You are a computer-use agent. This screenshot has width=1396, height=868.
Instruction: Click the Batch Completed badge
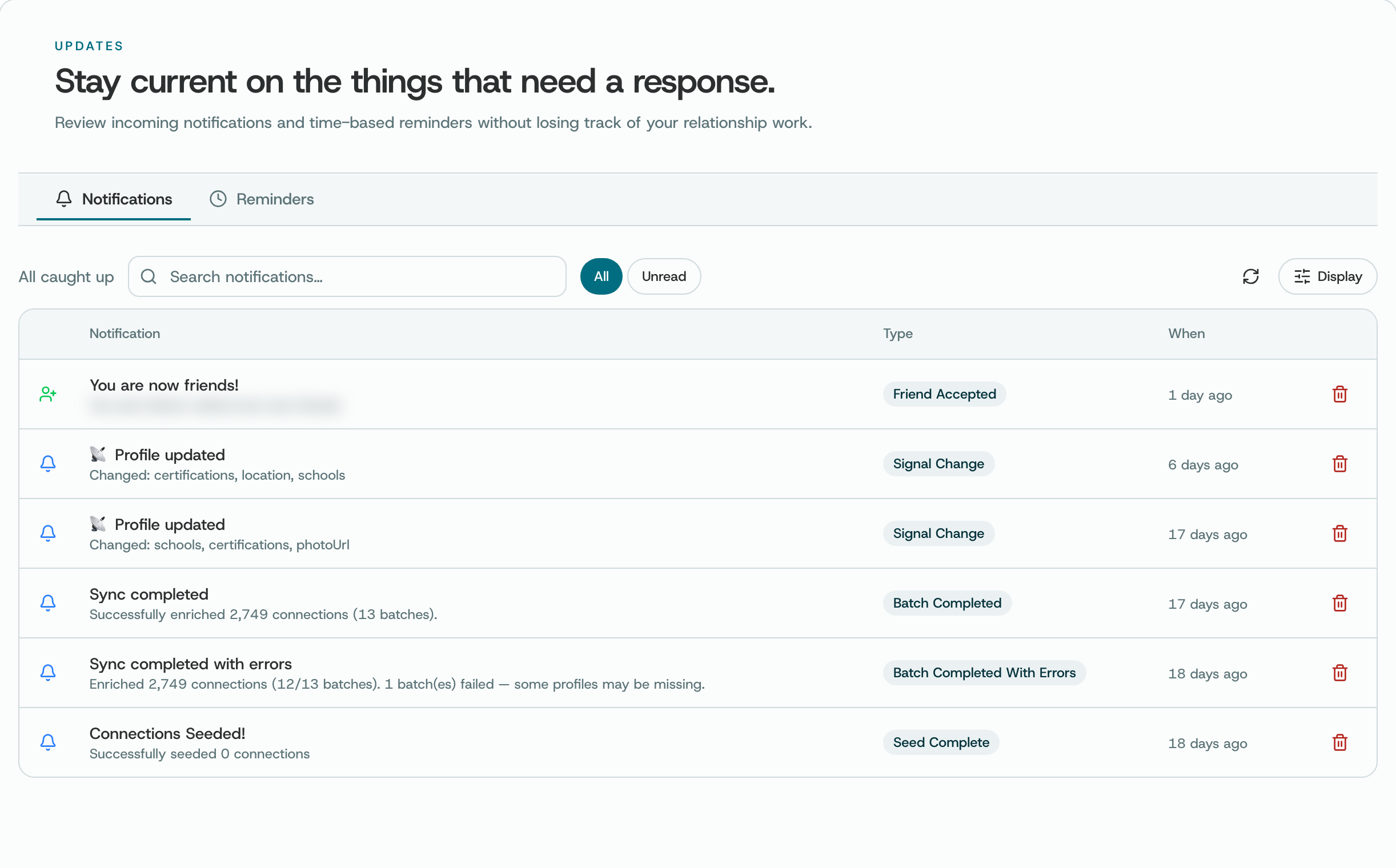947,604
